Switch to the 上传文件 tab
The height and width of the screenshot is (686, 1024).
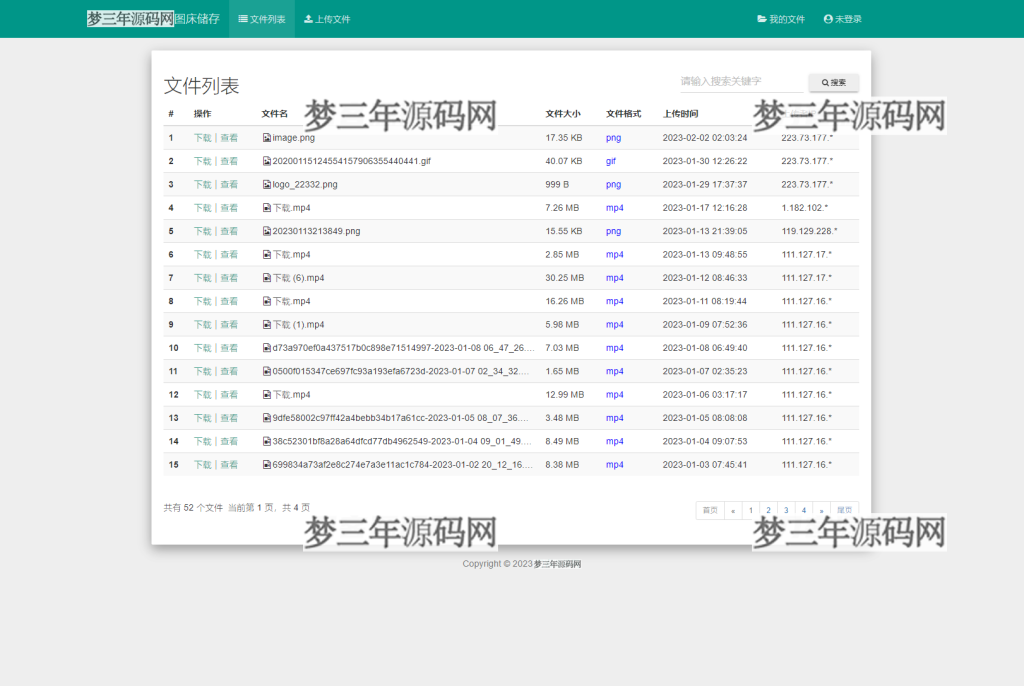328,18
